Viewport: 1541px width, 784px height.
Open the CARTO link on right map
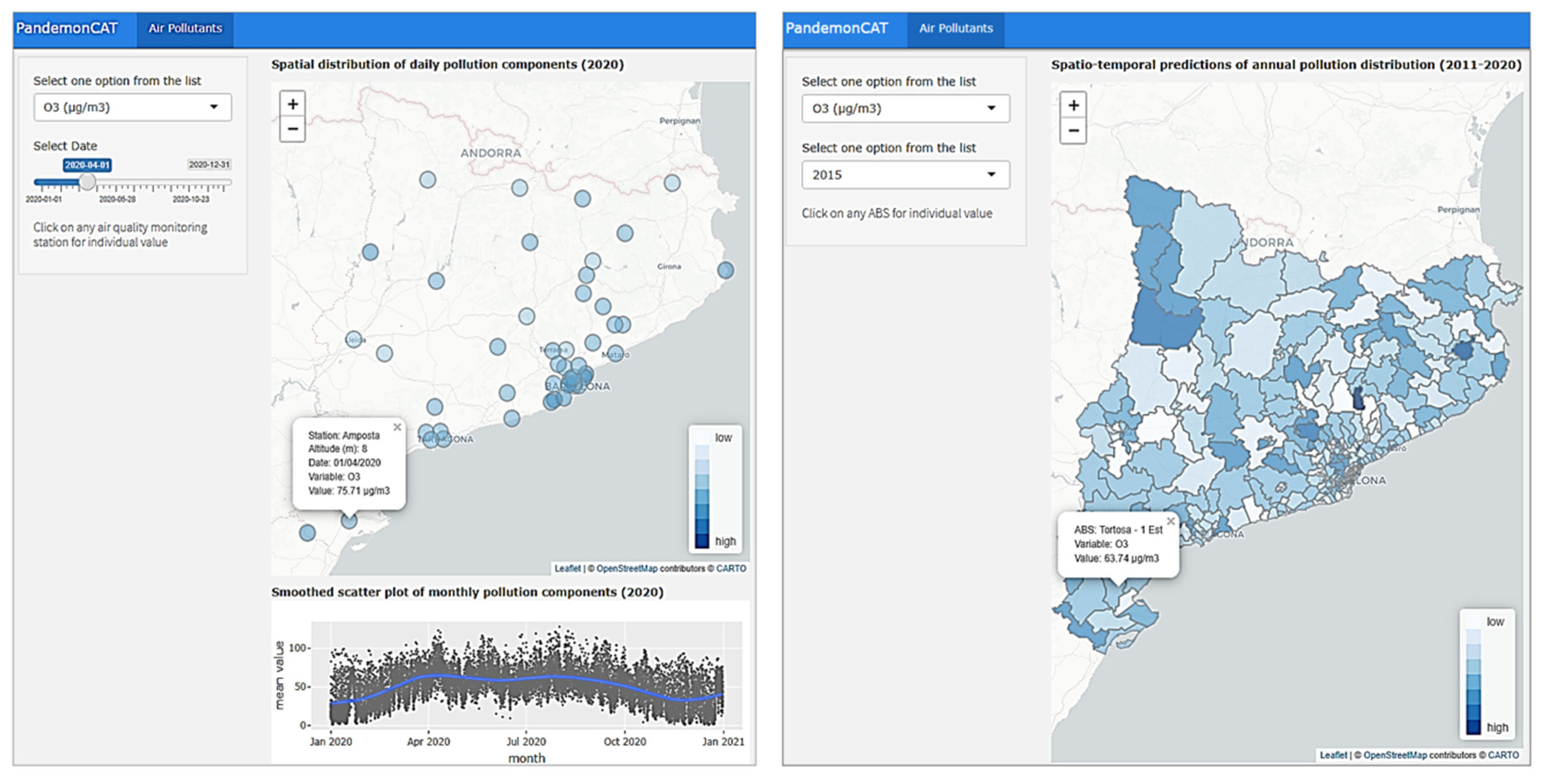click(1503, 755)
